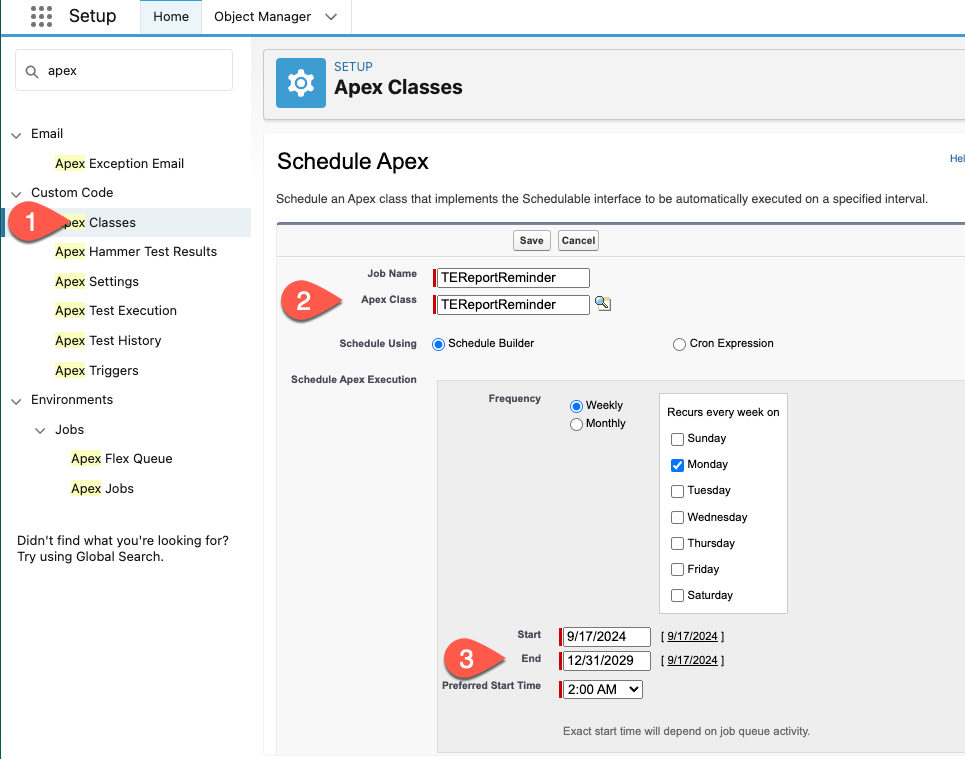Open Apex Test History
Screen dimensions: 965x759
pyautogui.click(x=108, y=341)
